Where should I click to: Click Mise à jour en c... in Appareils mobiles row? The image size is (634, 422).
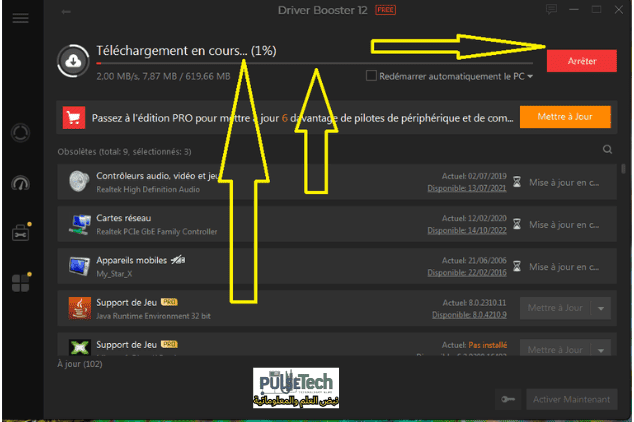coord(564,267)
